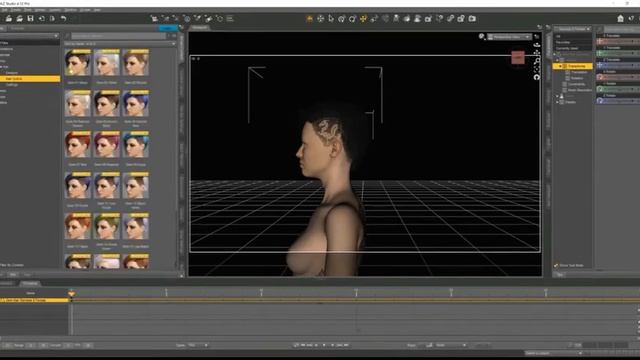This screenshot has height=360, width=640.
Task: Click the viewport orbit control icon
Action: tap(537, 45)
